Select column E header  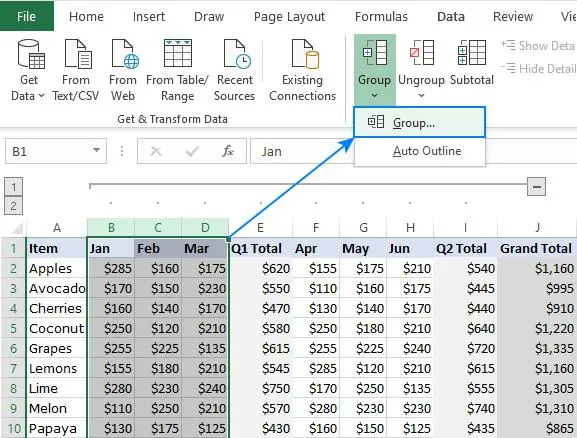click(x=260, y=227)
